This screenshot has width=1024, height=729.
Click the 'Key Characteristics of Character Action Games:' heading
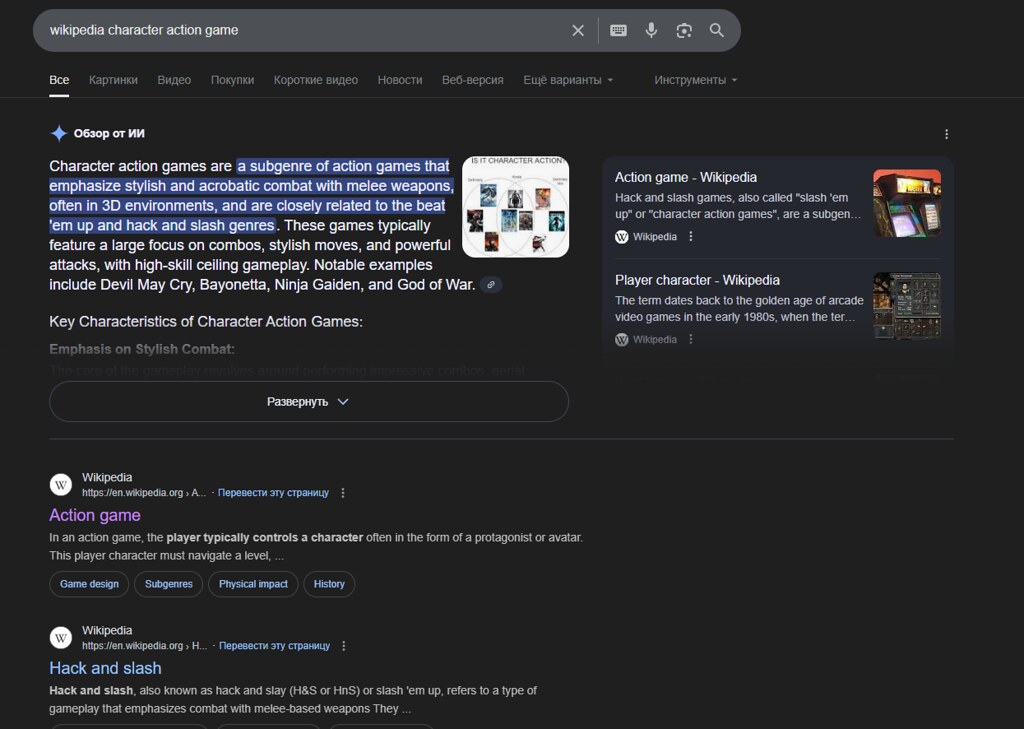206,321
